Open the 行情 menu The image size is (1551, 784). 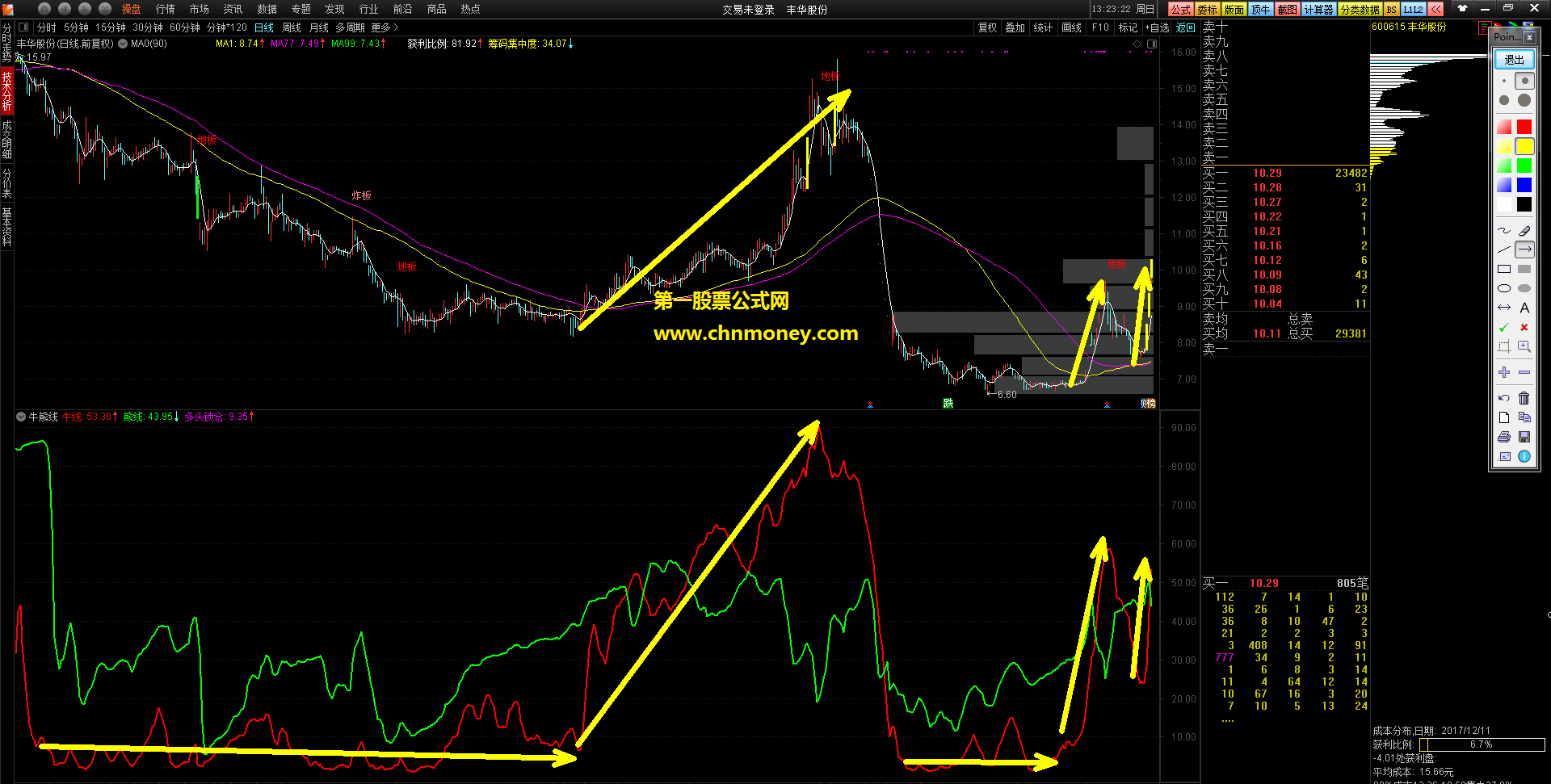tap(165, 9)
